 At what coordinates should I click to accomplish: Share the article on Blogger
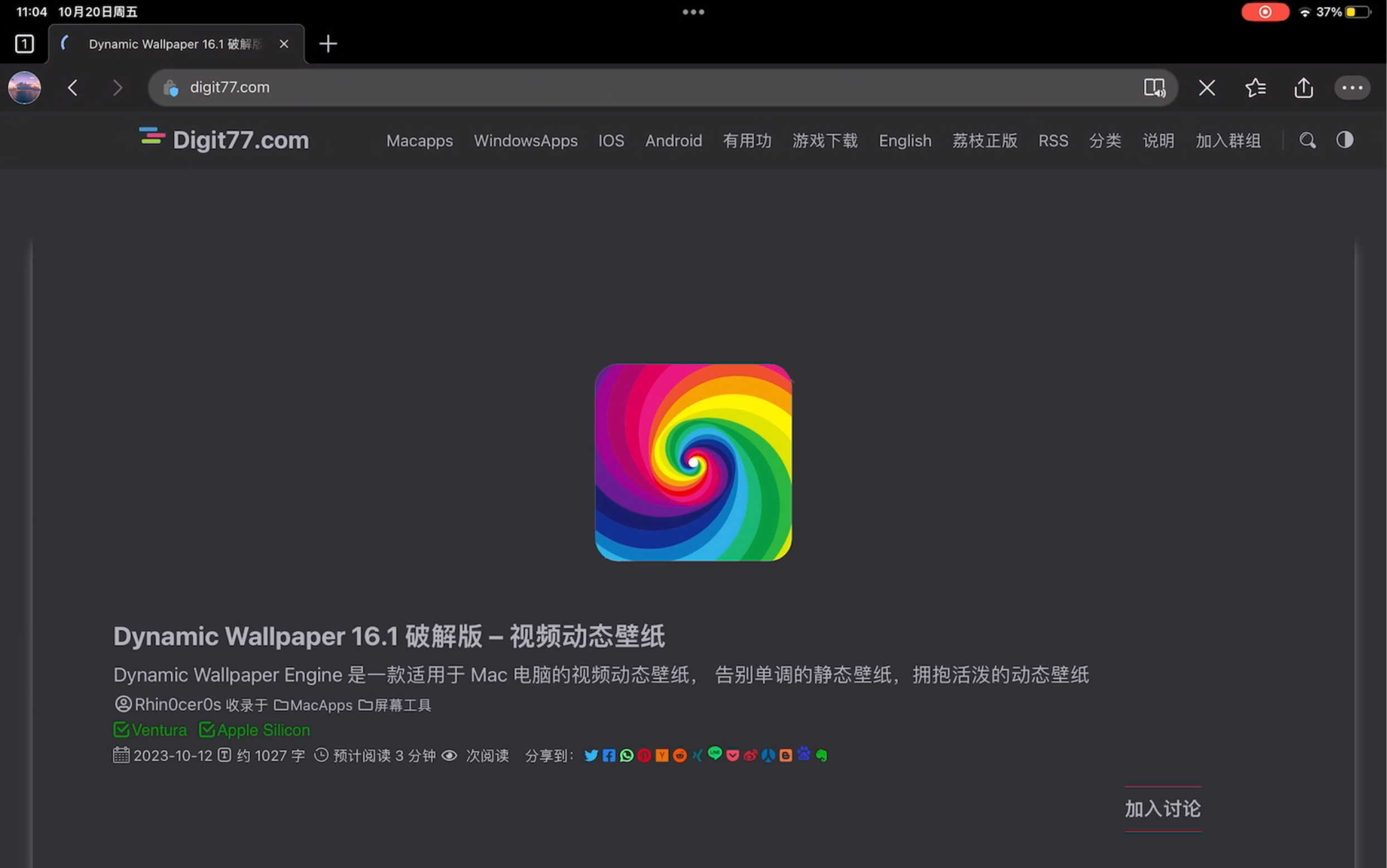786,755
